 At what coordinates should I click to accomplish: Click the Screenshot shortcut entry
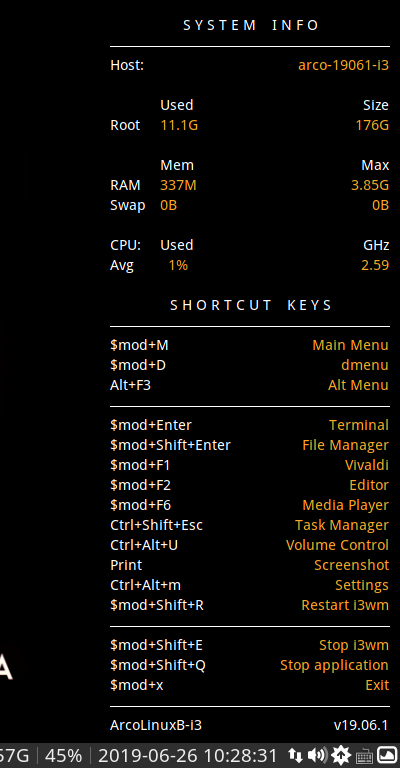352,565
